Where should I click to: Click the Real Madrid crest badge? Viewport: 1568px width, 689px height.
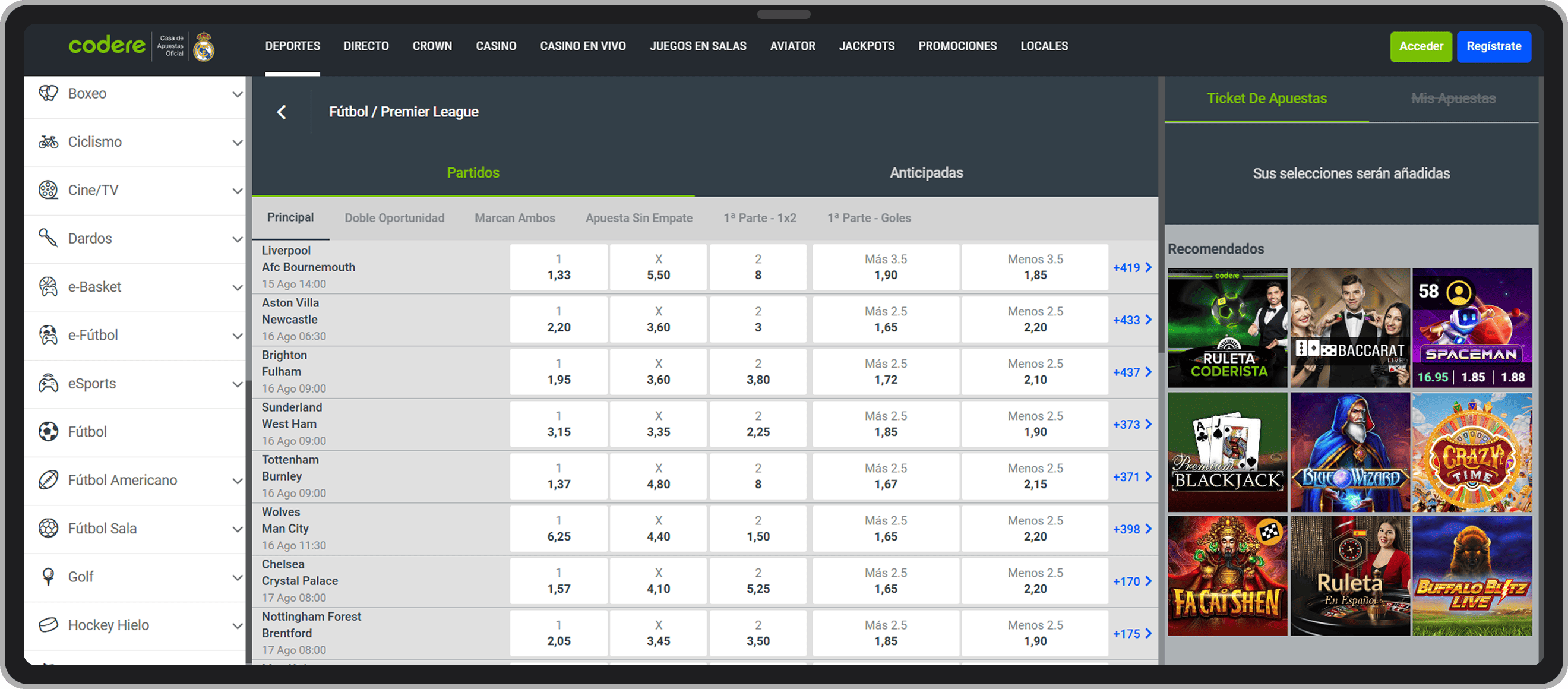[x=203, y=46]
